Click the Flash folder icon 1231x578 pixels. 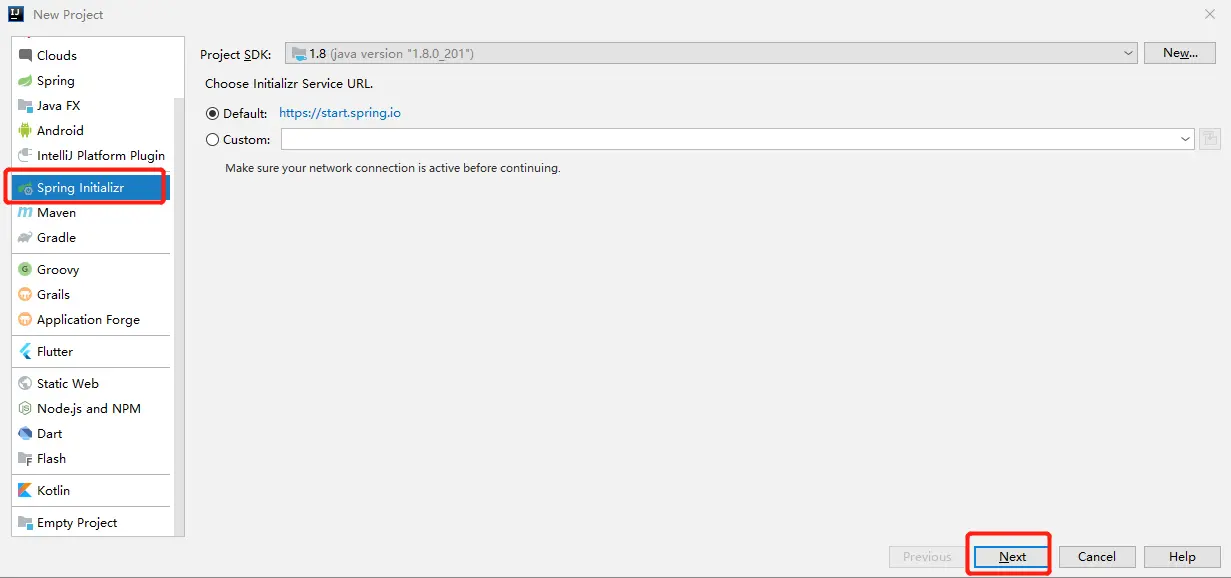25,458
